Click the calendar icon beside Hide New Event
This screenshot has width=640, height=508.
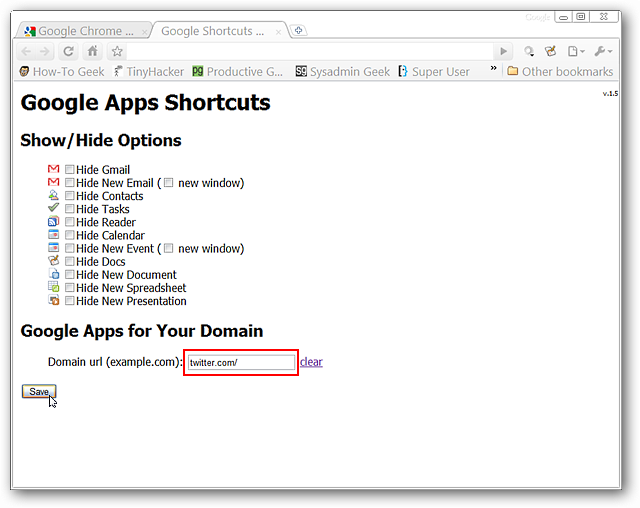(53, 248)
